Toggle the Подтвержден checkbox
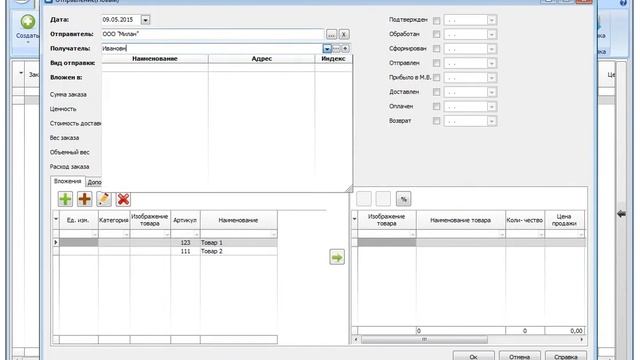The width and height of the screenshot is (640, 360). pos(436,20)
